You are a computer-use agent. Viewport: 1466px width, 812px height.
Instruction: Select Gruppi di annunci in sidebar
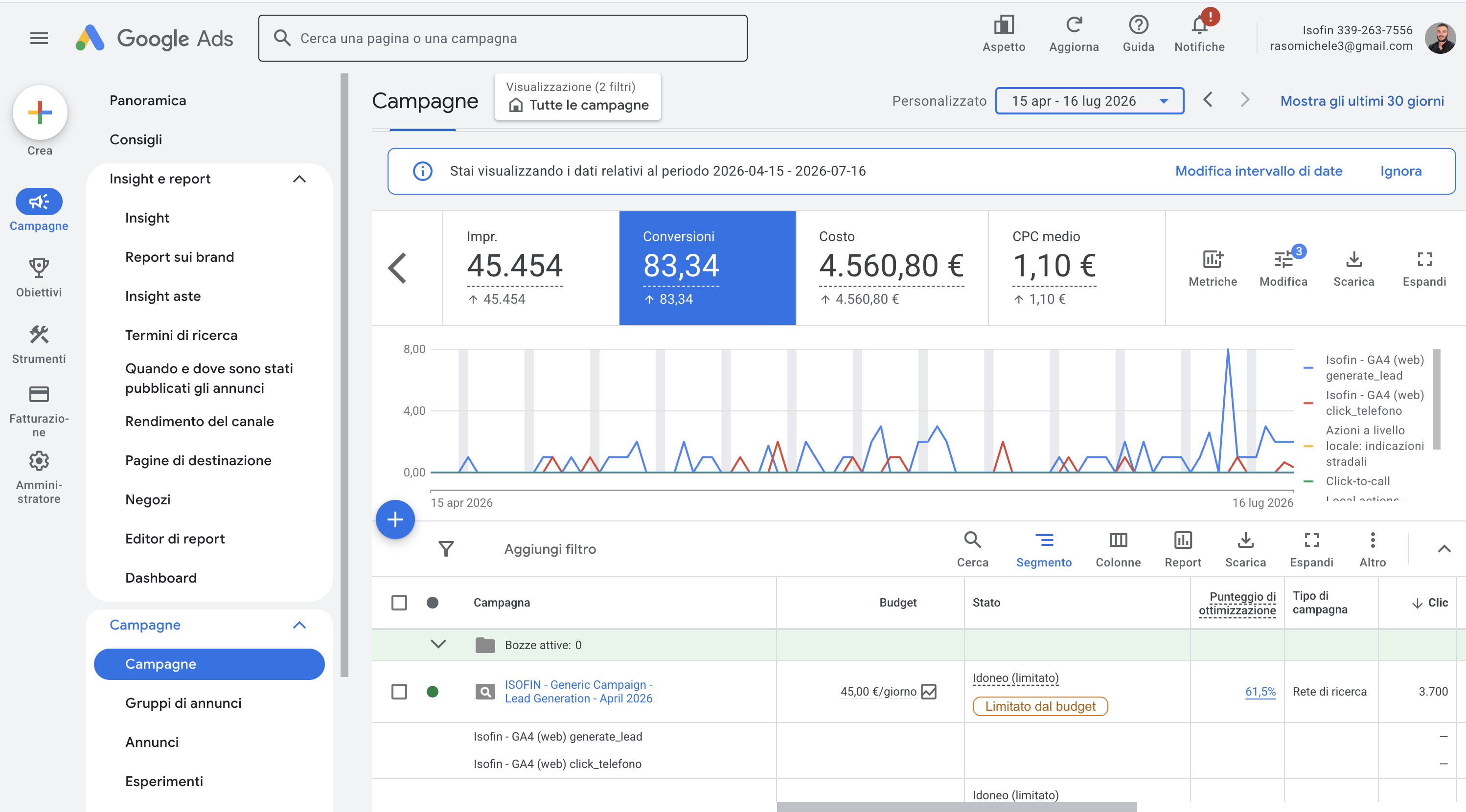(183, 703)
